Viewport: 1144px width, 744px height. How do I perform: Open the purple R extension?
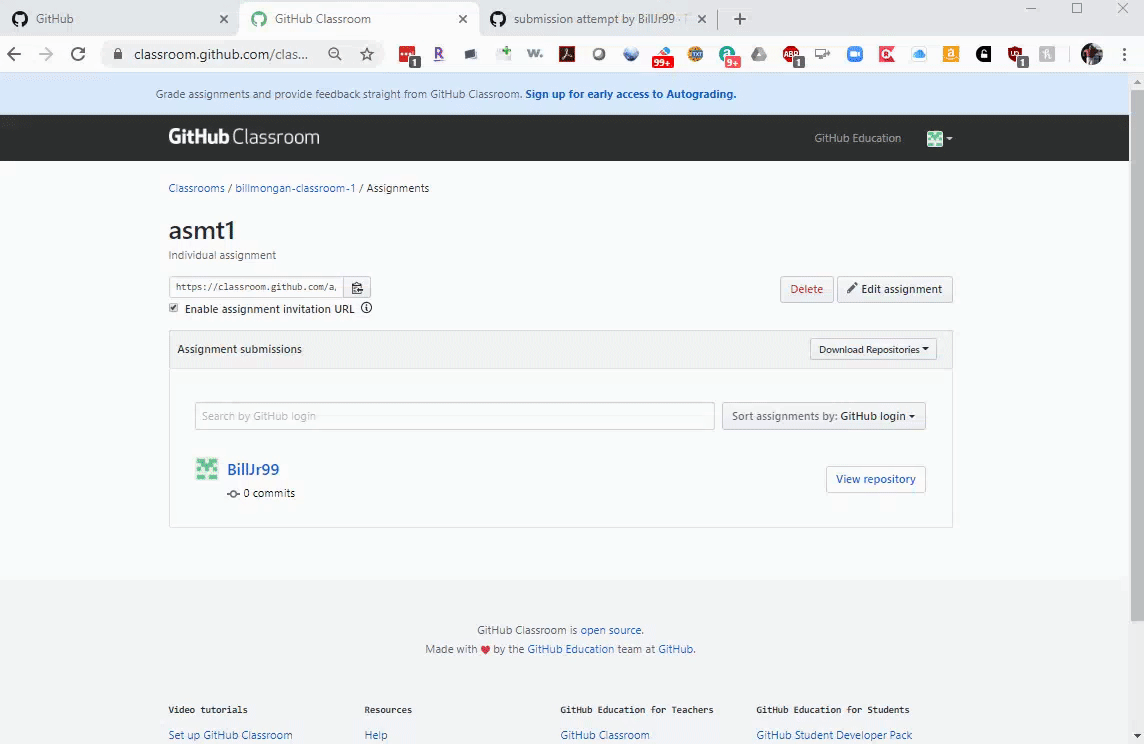(x=438, y=54)
